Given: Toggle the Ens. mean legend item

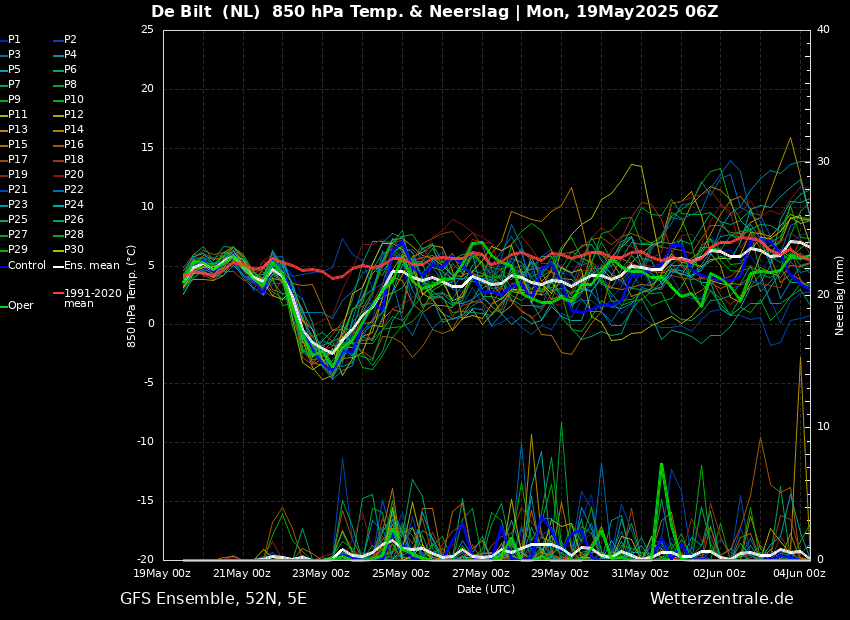Looking at the screenshot, I should pos(91,266).
